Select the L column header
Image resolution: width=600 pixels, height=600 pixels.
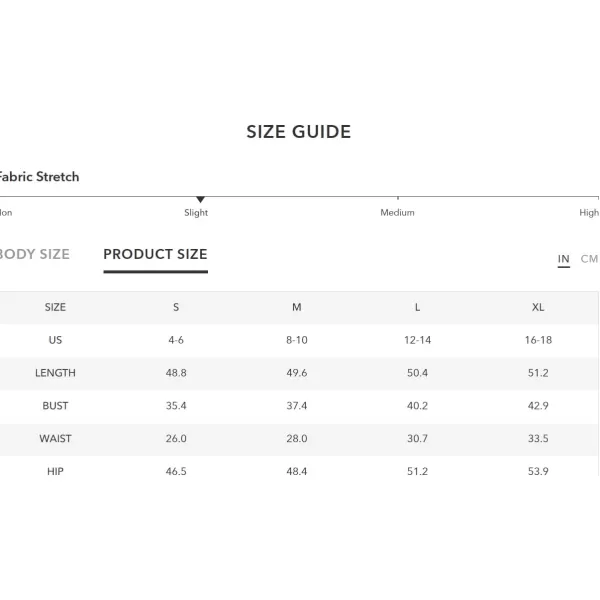click(x=417, y=307)
